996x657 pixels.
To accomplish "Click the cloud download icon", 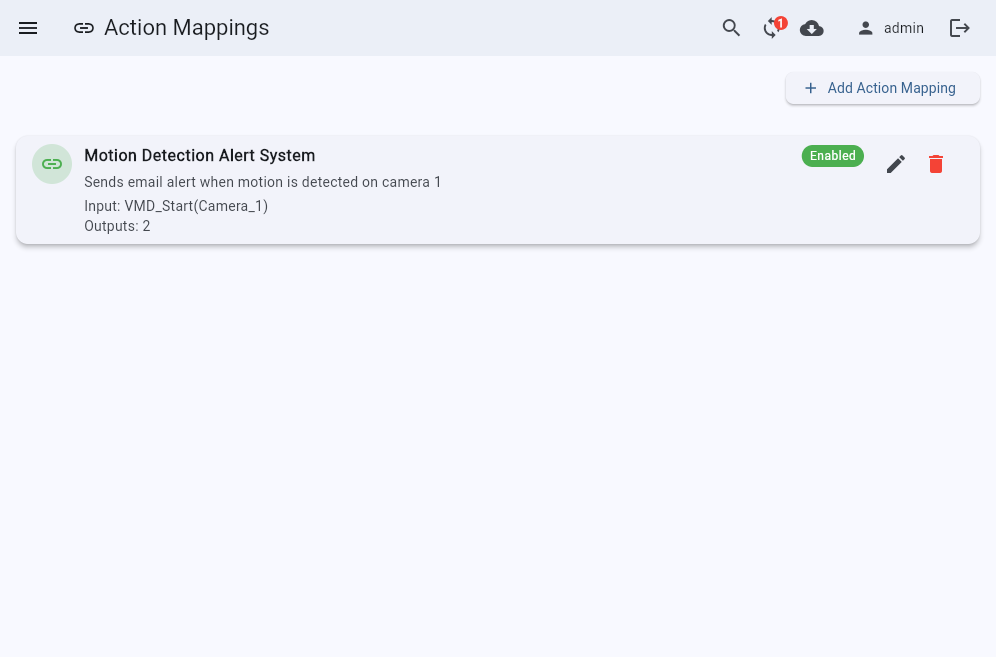I will tap(812, 28).
